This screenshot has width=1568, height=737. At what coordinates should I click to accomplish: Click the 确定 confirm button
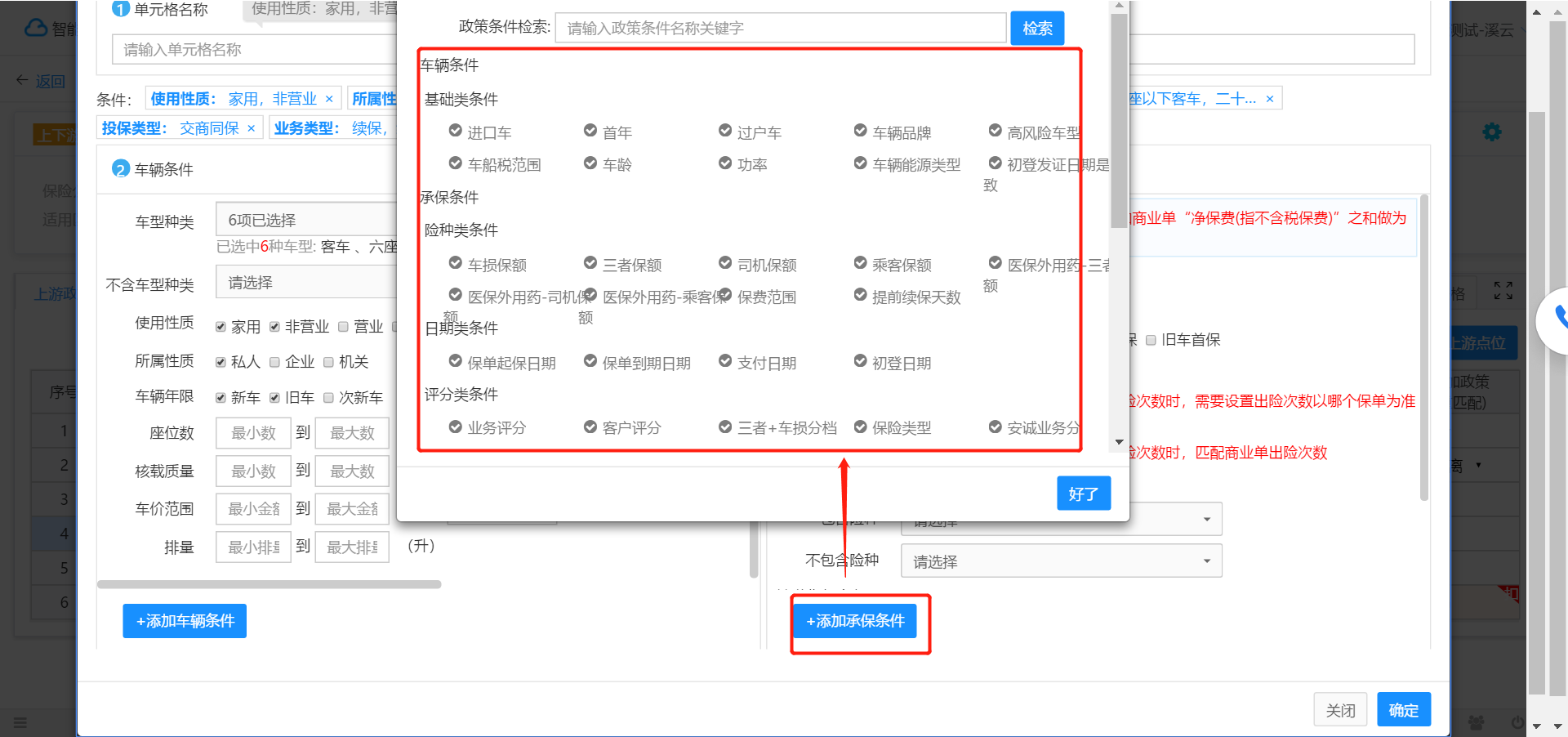pos(1404,710)
